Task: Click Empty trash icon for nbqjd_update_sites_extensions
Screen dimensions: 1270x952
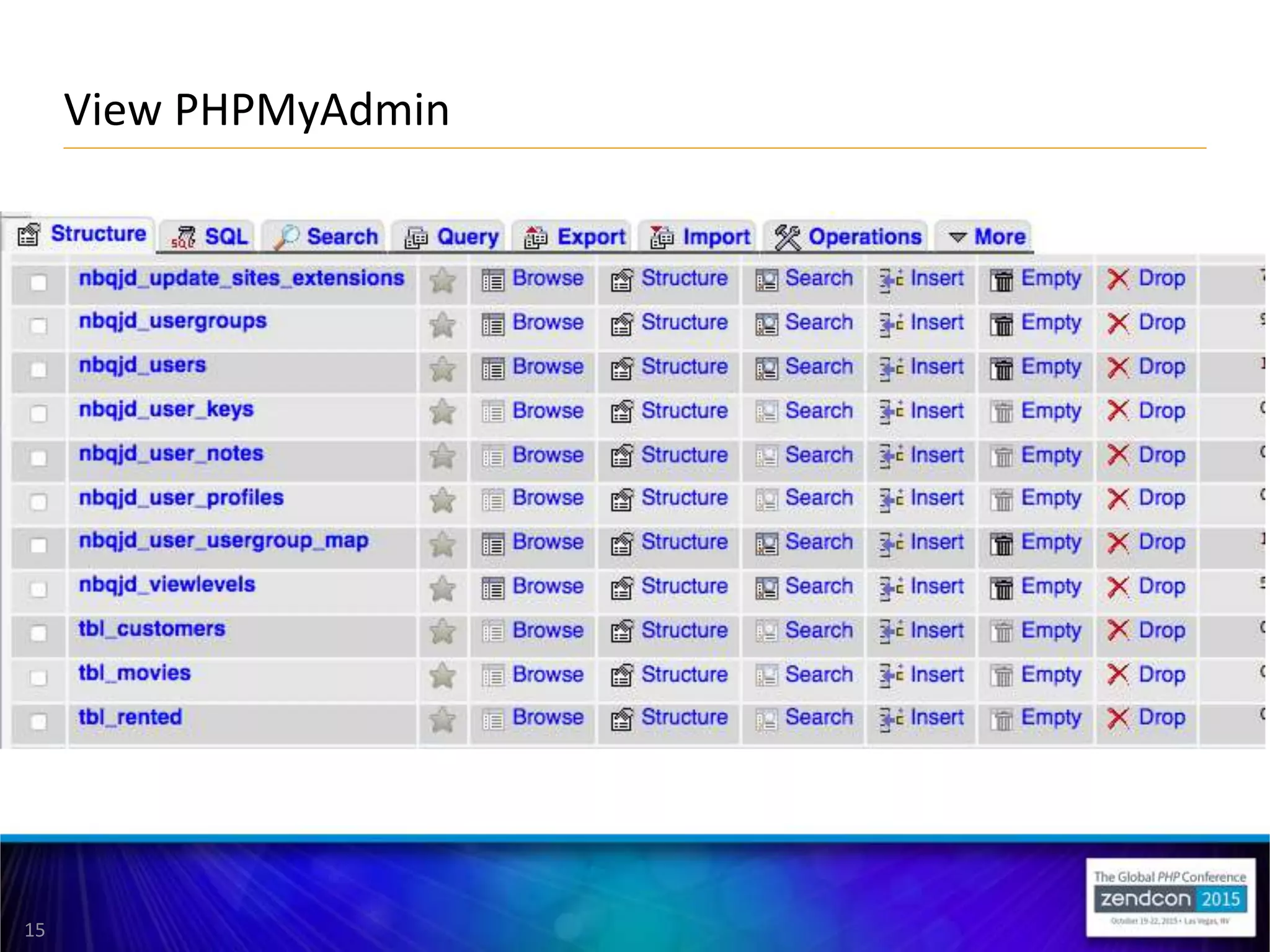Action: [x=1001, y=280]
